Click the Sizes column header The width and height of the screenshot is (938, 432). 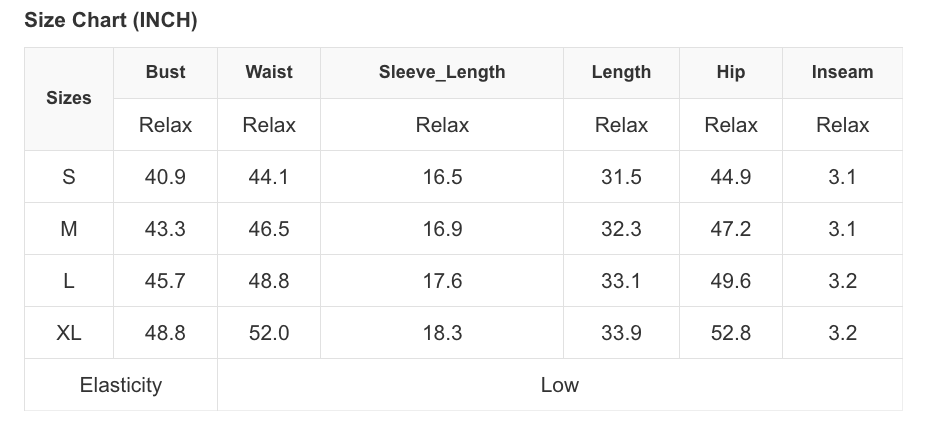pyautogui.click(x=69, y=98)
